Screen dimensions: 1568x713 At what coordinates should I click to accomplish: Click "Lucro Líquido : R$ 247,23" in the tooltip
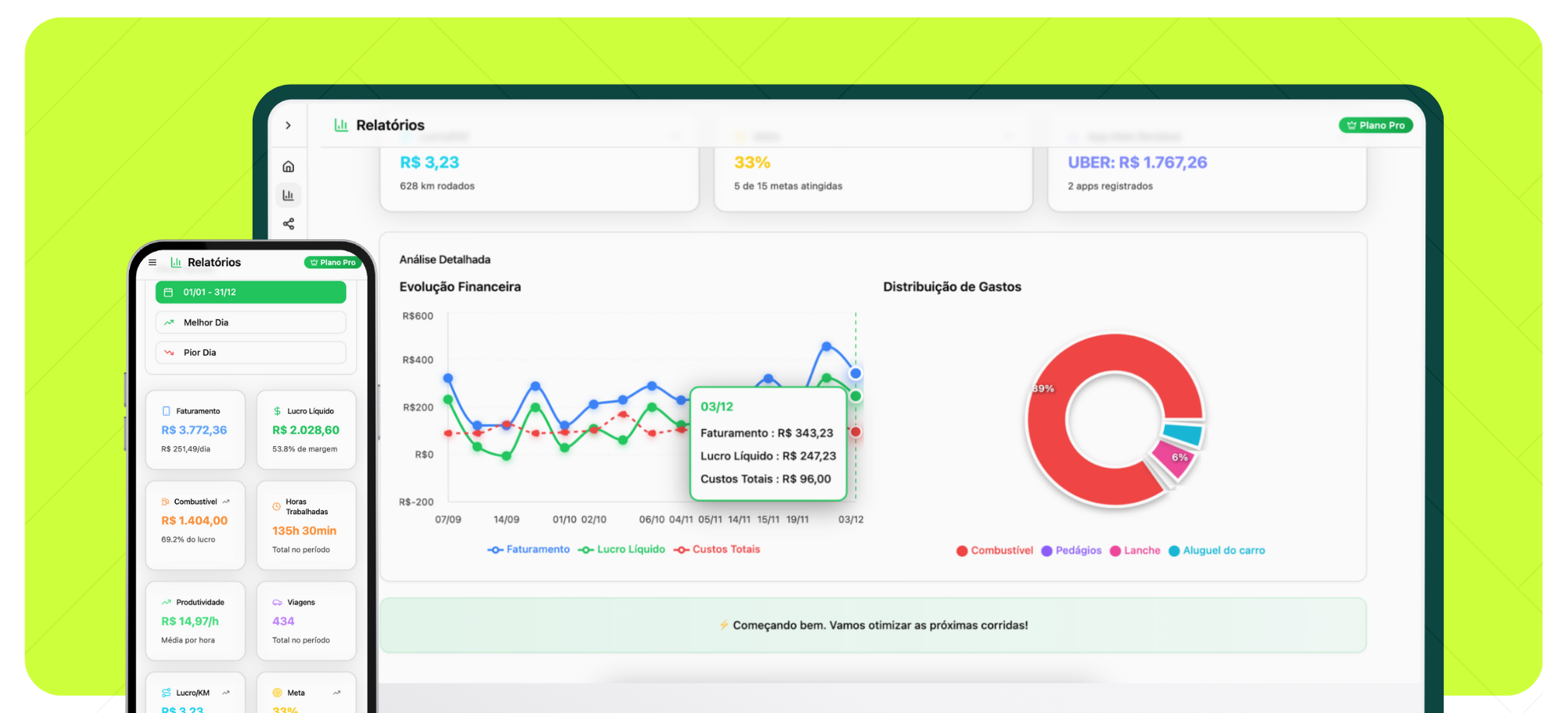click(768, 456)
